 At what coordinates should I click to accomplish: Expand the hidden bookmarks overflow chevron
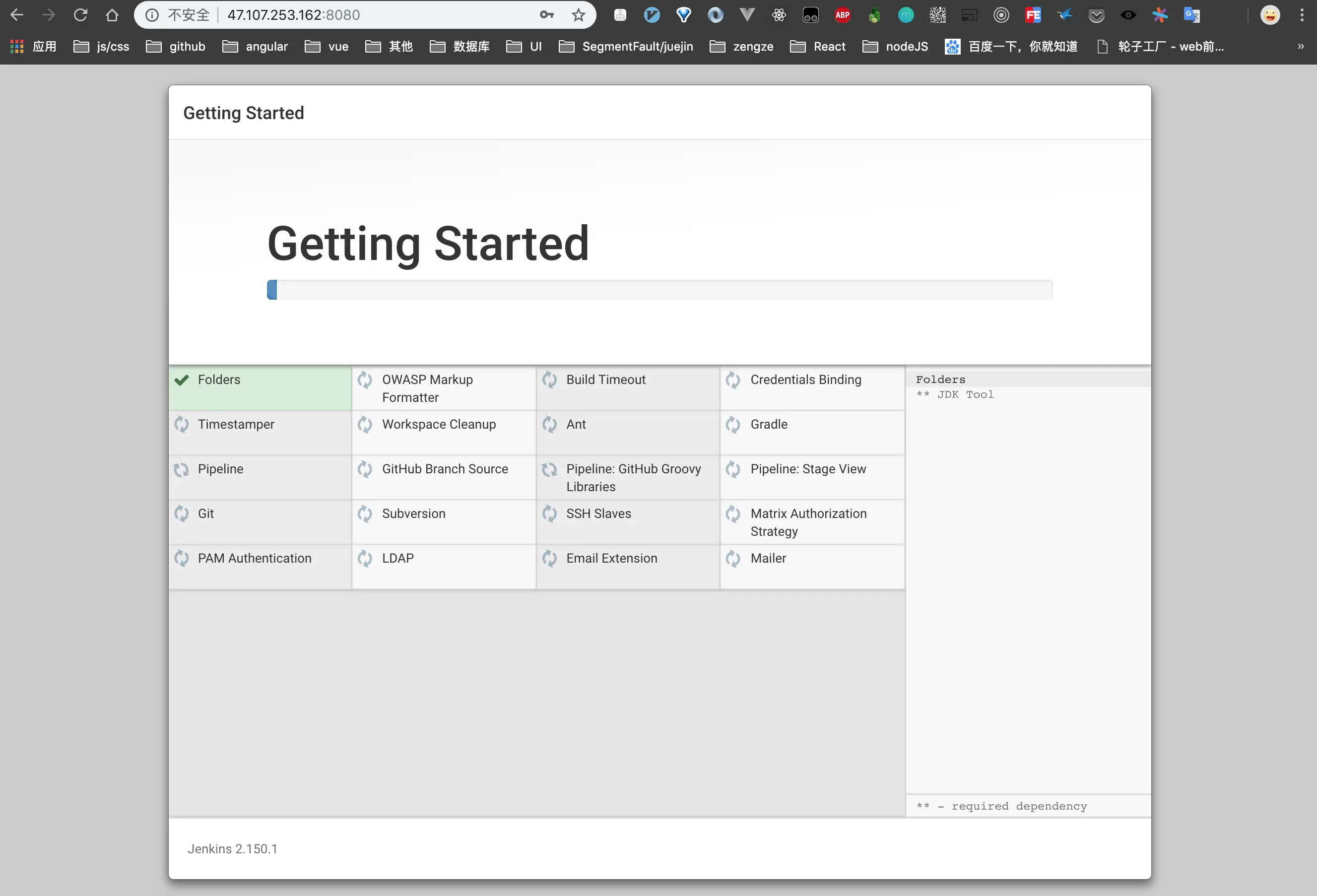(1301, 47)
